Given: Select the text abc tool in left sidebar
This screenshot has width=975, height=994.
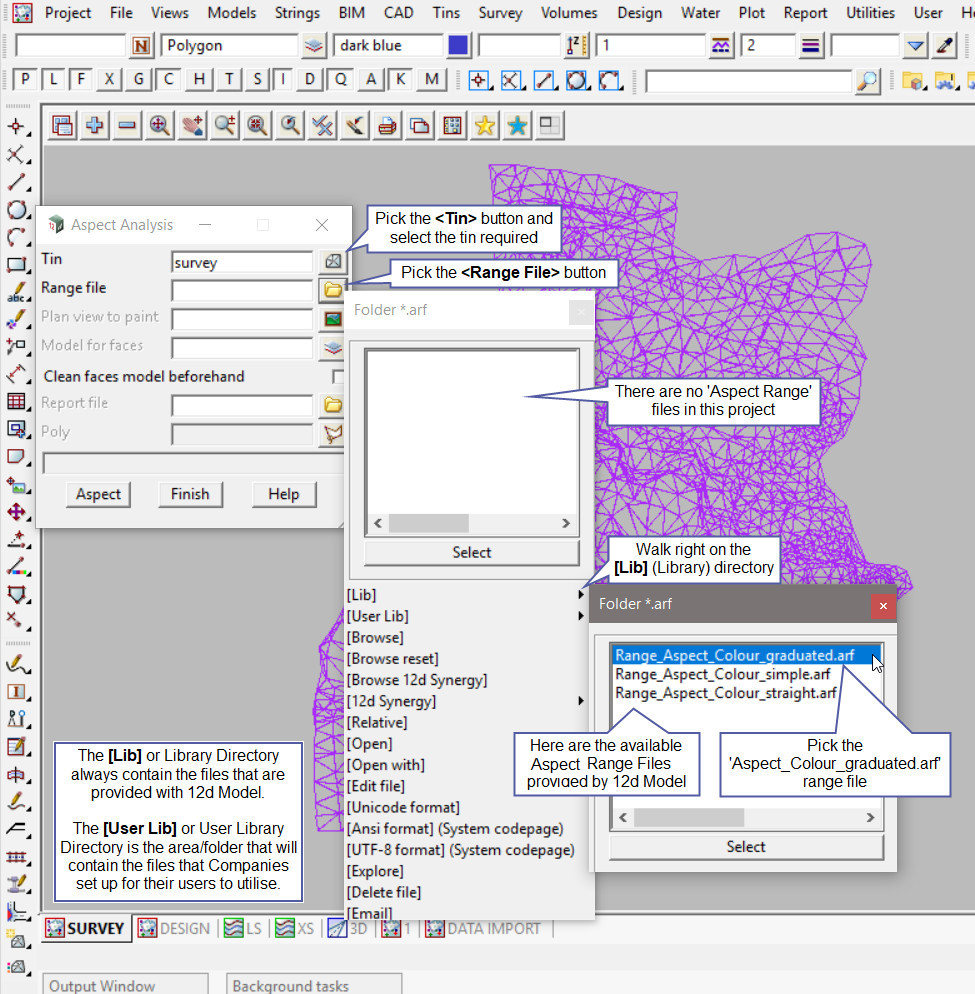Looking at the screenshot, I should (17, 292).
